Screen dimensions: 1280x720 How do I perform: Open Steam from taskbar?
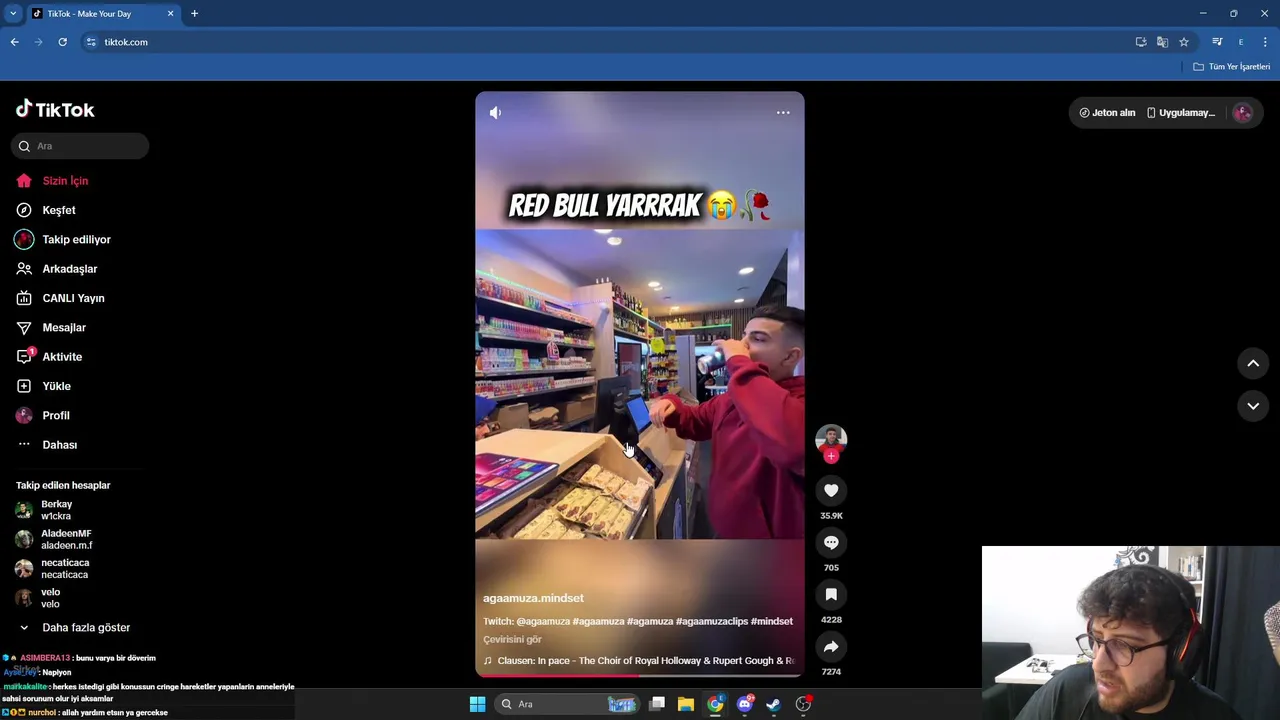tap(773, 704)
